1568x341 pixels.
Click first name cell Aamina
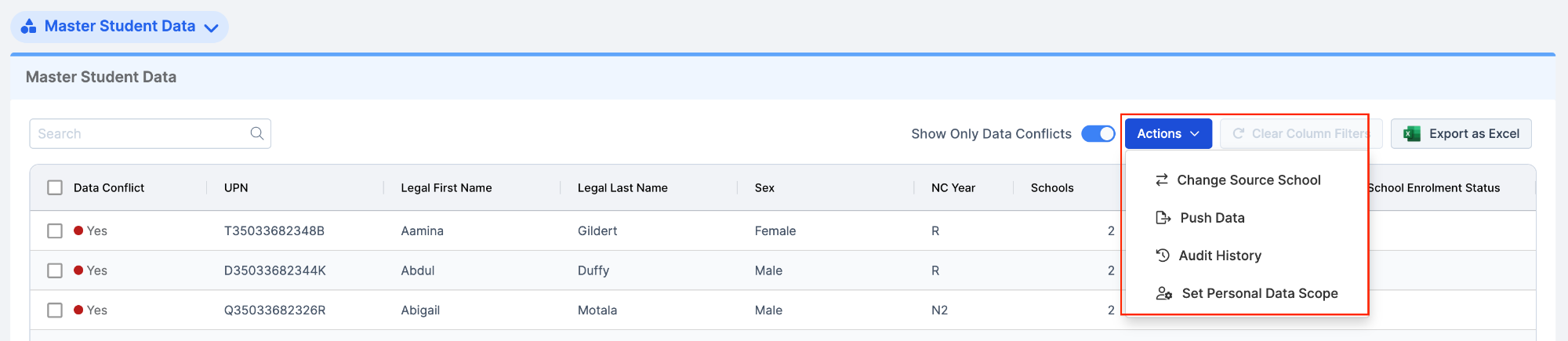(x=423, y=231)
